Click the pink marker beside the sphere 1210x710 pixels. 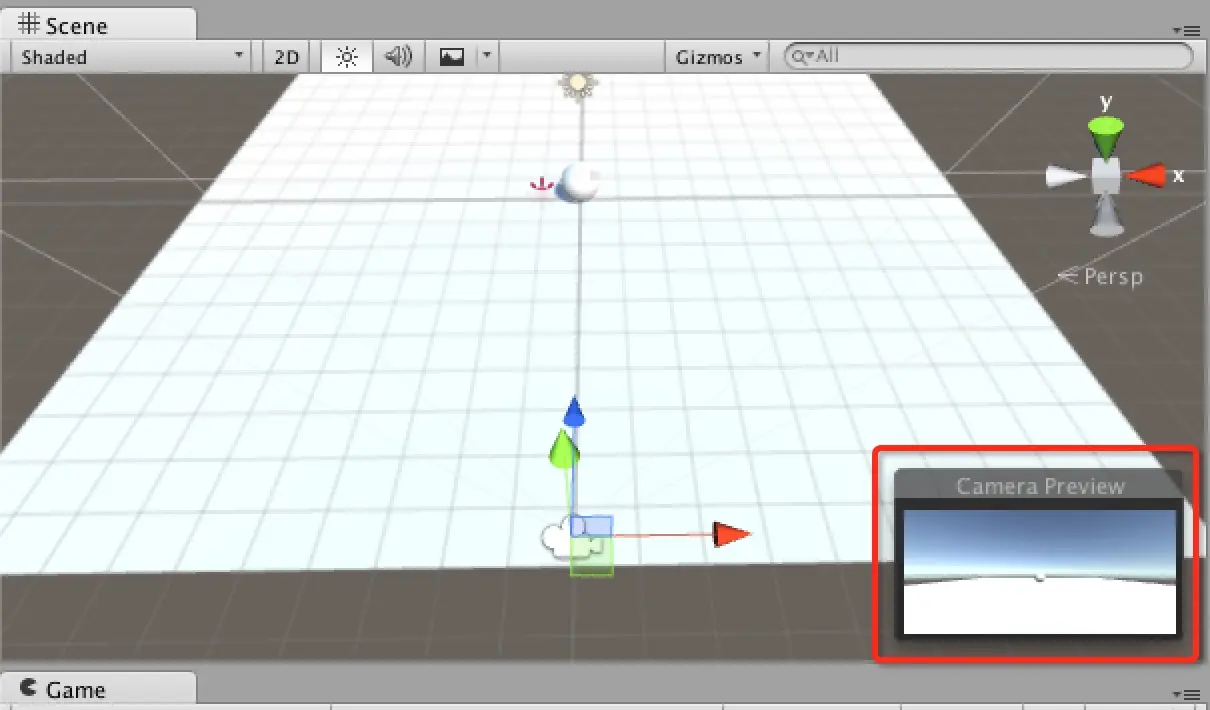pos(541,185)
